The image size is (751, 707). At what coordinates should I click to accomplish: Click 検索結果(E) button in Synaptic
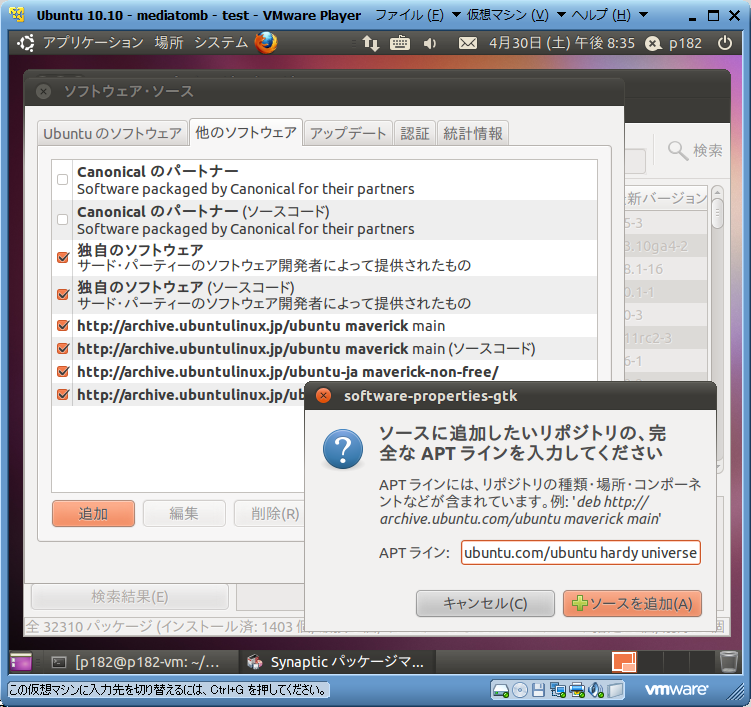point(130,597)
